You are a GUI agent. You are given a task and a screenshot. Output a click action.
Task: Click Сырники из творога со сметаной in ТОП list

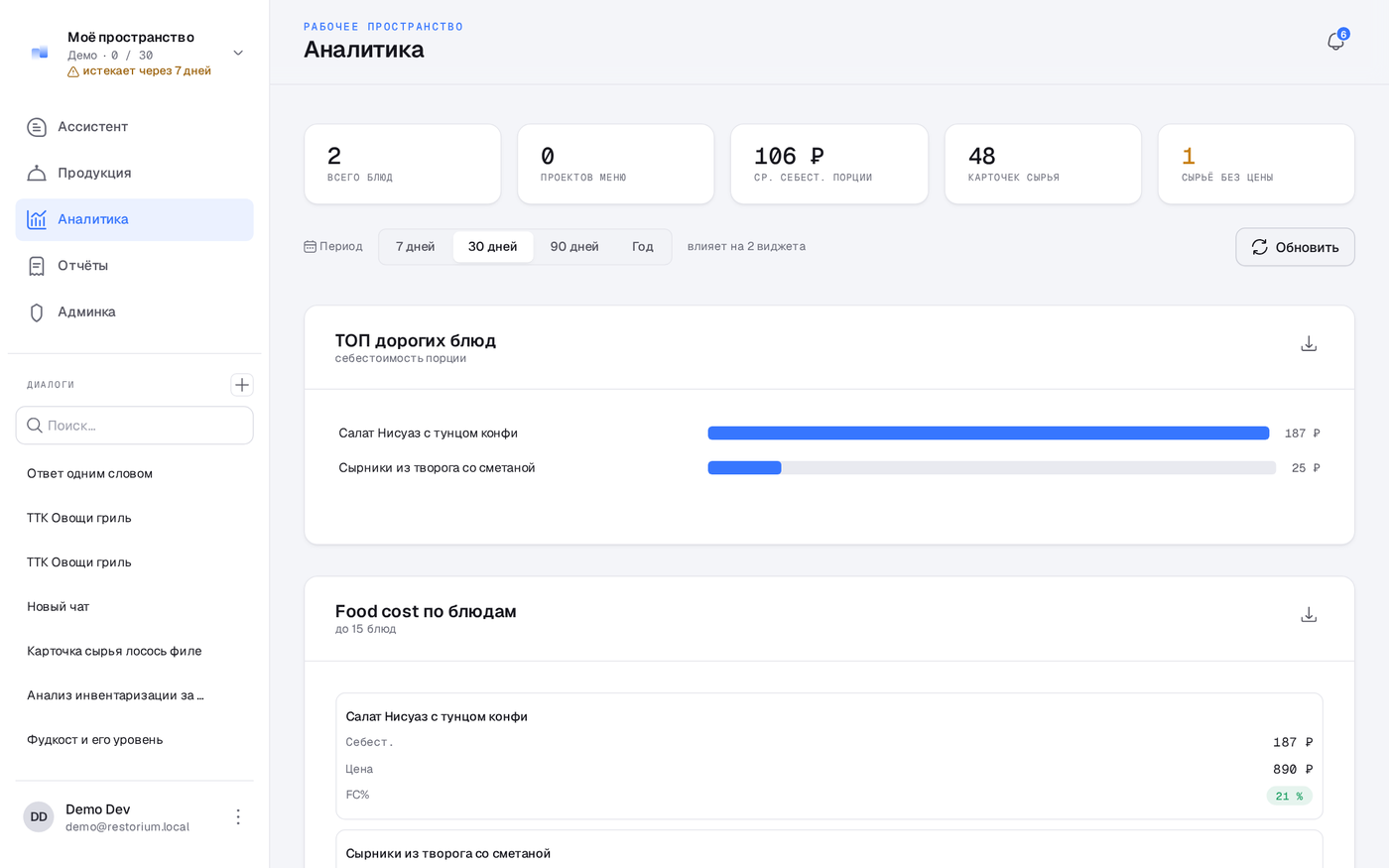pyautogui.click(x=437, y=468)
